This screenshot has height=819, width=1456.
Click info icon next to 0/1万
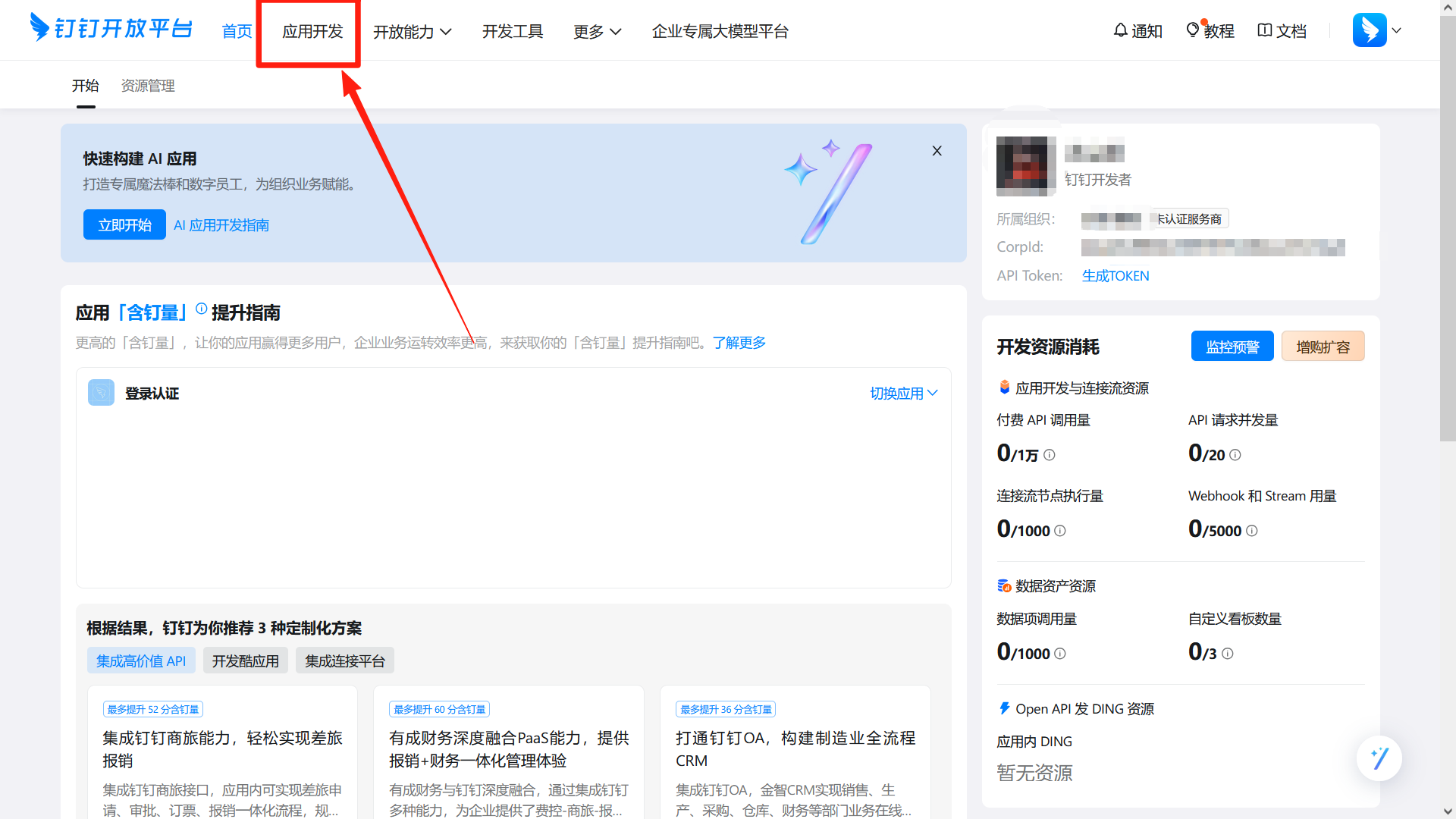1050,455
